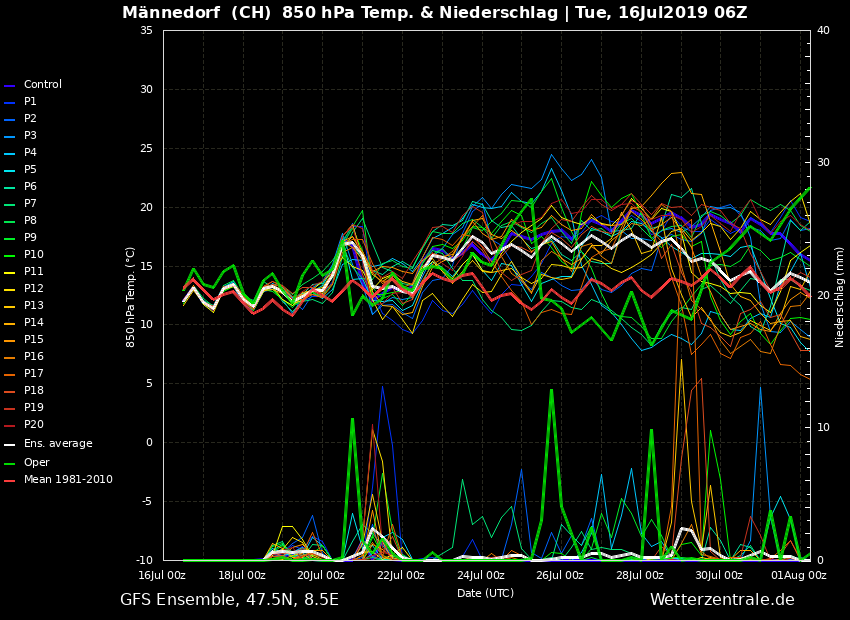Click the P13 legend label
The height and width of the screenshot is (620, 850).
click(x=33, y=306)
